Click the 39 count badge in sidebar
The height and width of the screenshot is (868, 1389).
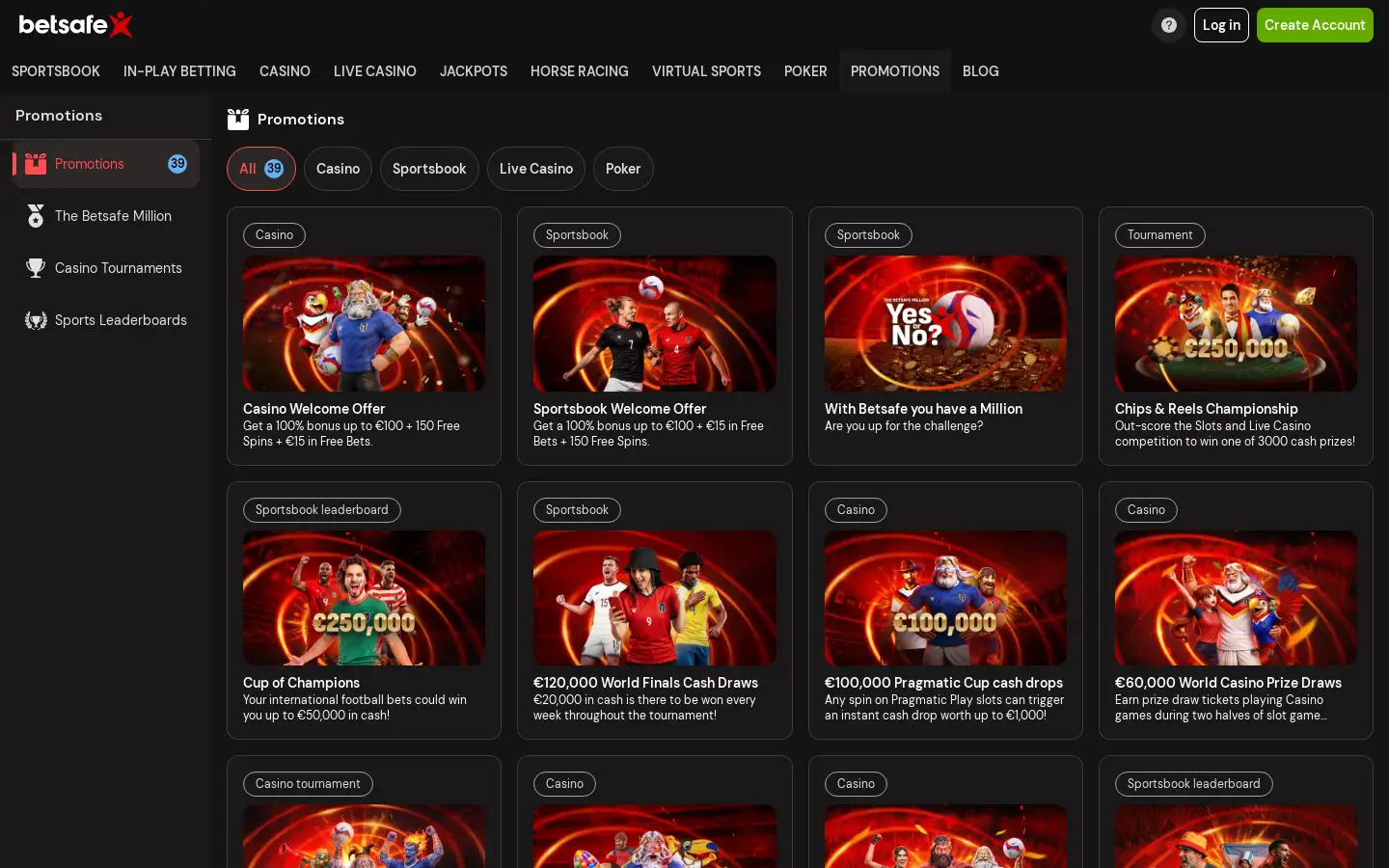click(x=177, y=164)
